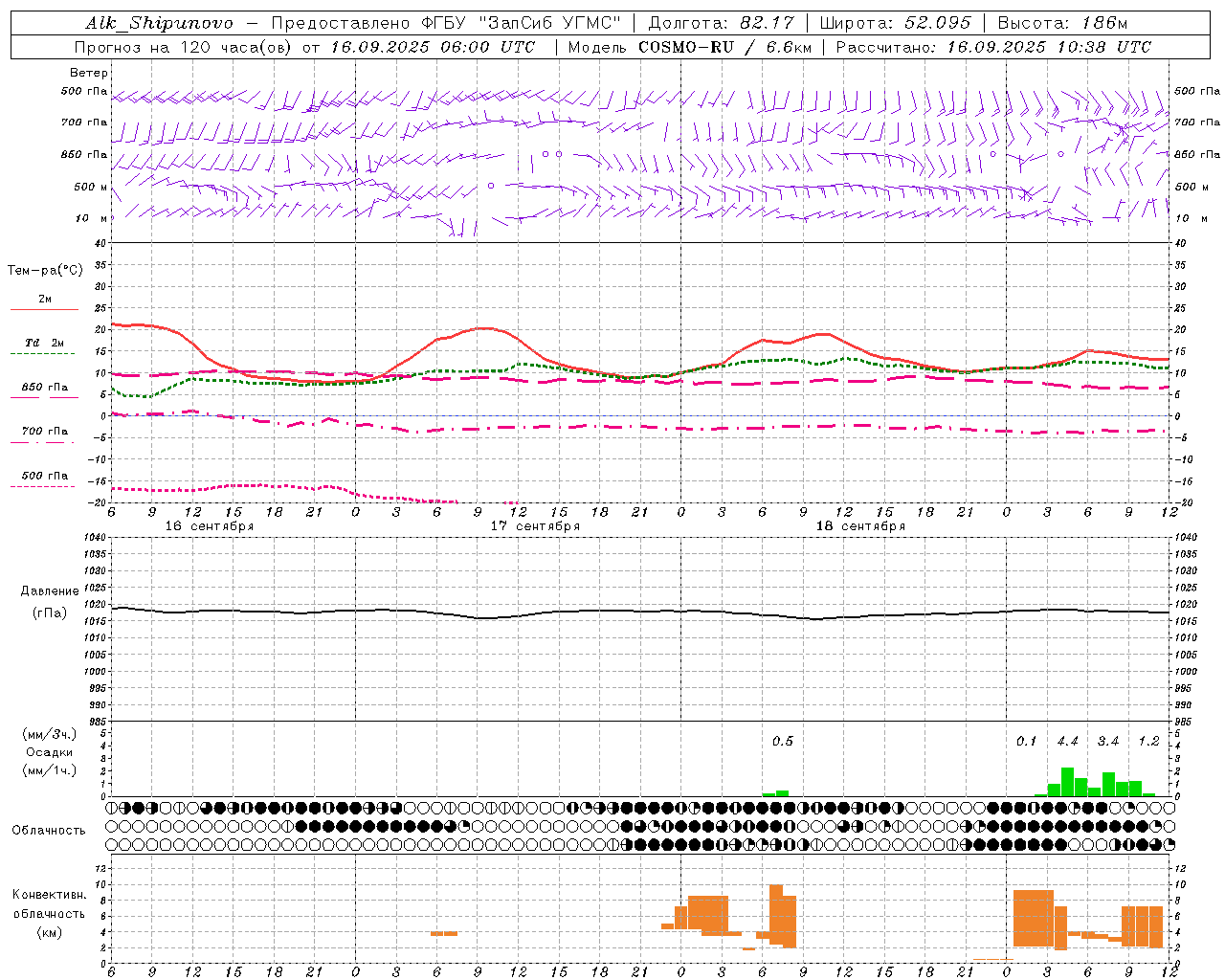Screen dimensions: 1225x980
Task: Click the provider text ФГБУ "ЗапСиб УГМС"
Action: [522, 24]
